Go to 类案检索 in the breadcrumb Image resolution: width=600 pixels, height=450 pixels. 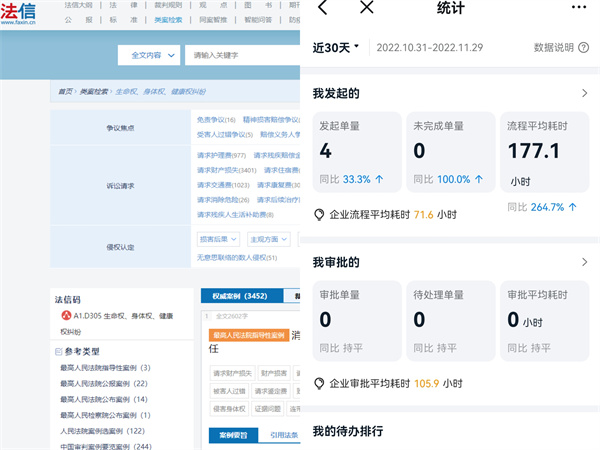coord(94,91)
